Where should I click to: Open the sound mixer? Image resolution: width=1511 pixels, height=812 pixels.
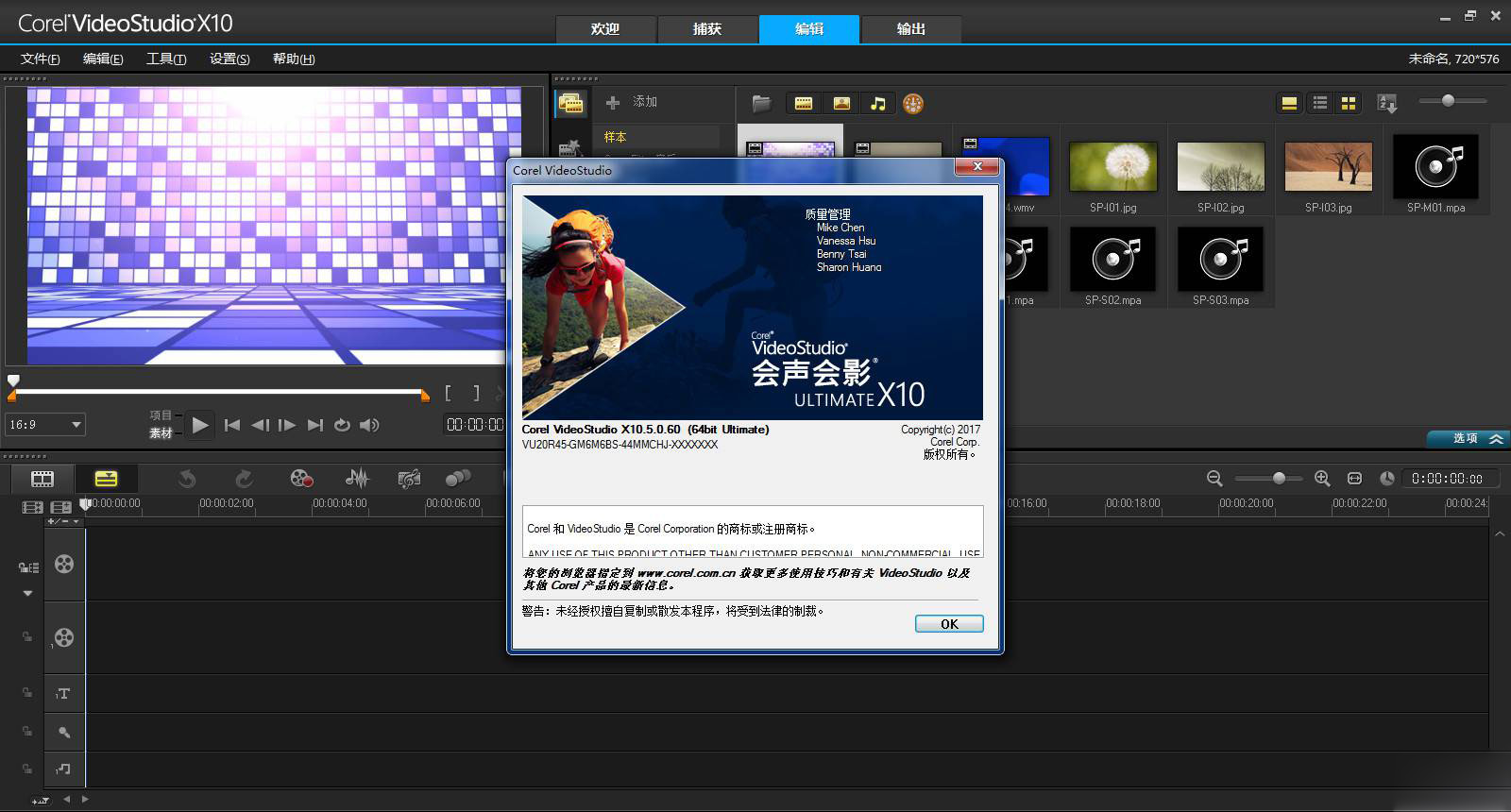tap(357, 479)
